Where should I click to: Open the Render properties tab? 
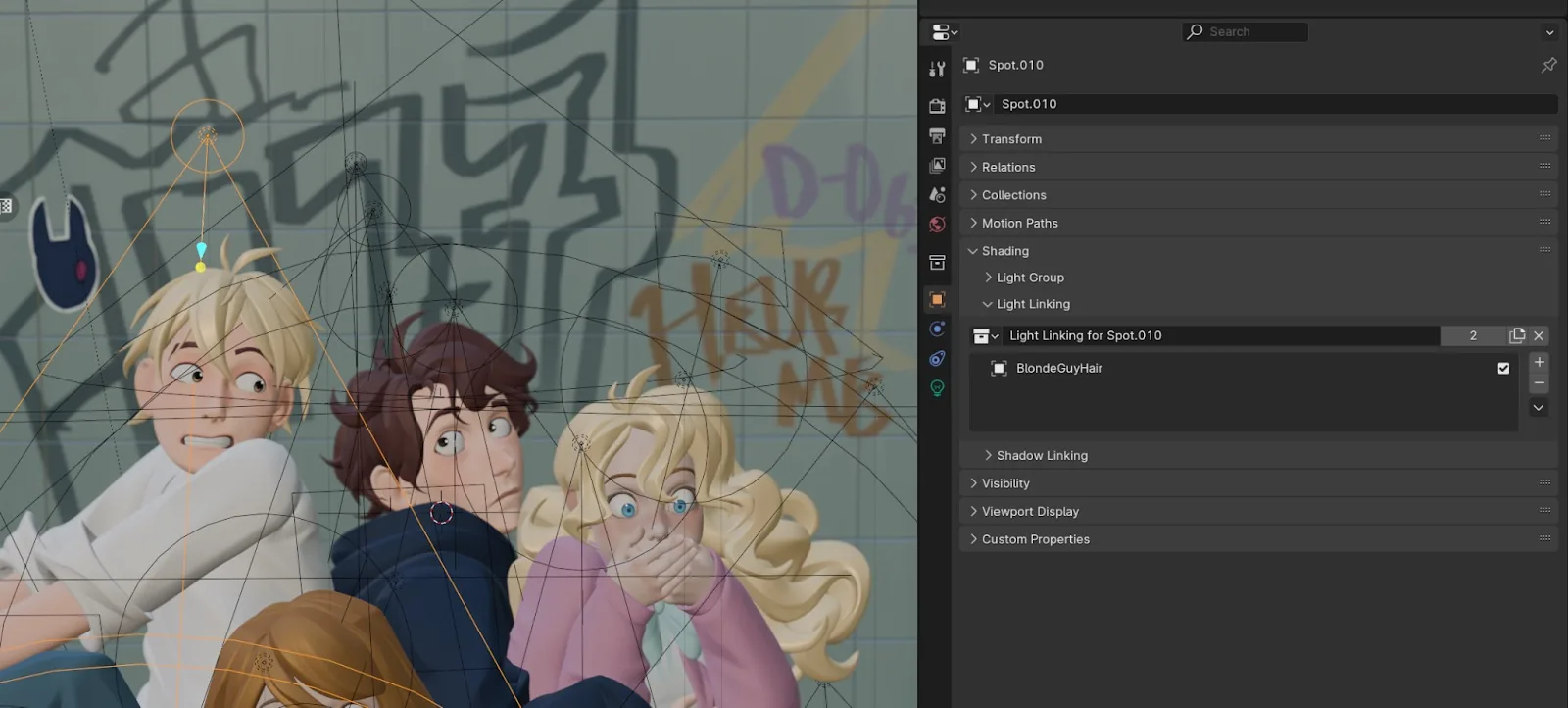[937, 105]
